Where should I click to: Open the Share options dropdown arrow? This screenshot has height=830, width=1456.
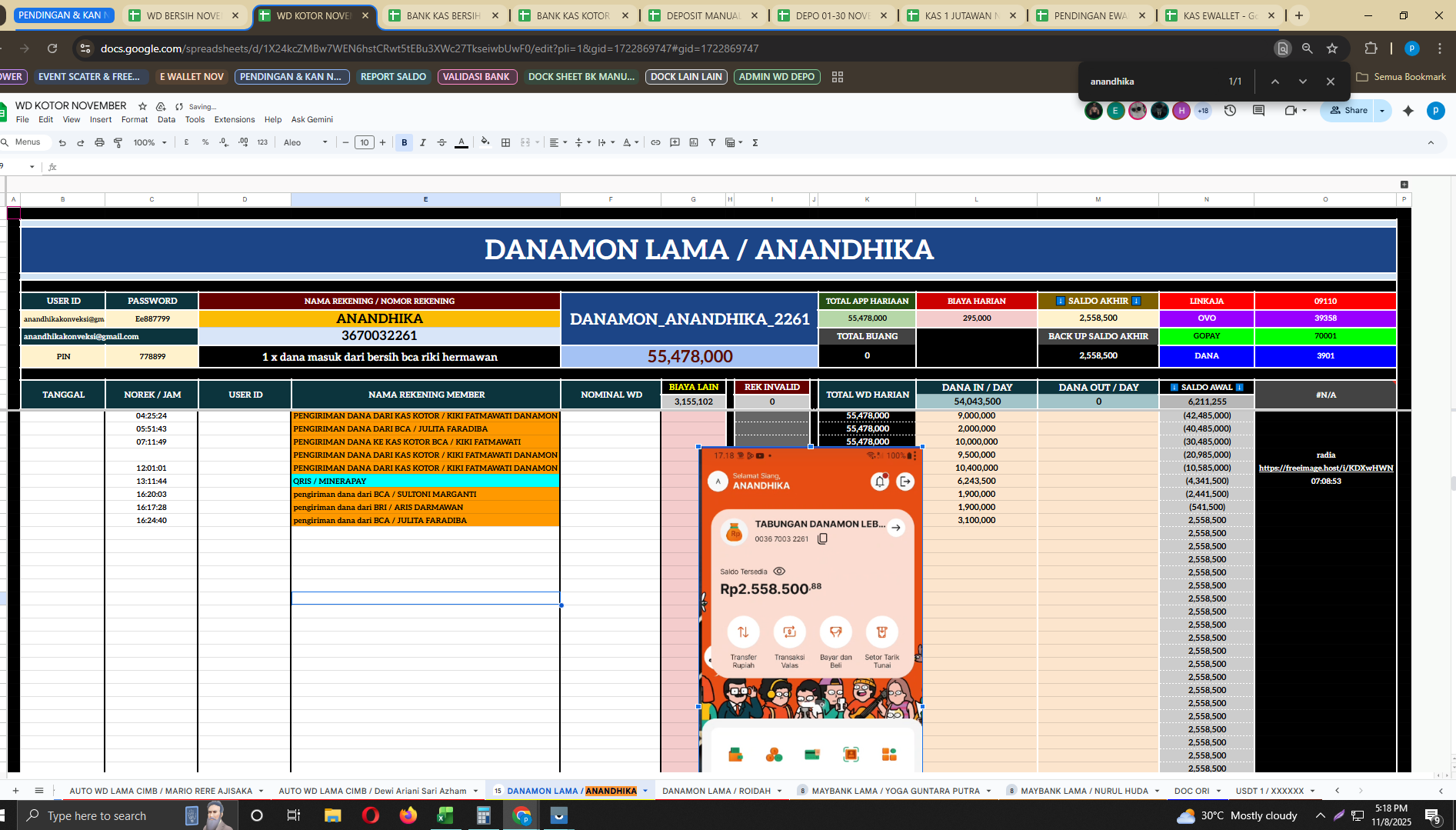point(1382,111)
